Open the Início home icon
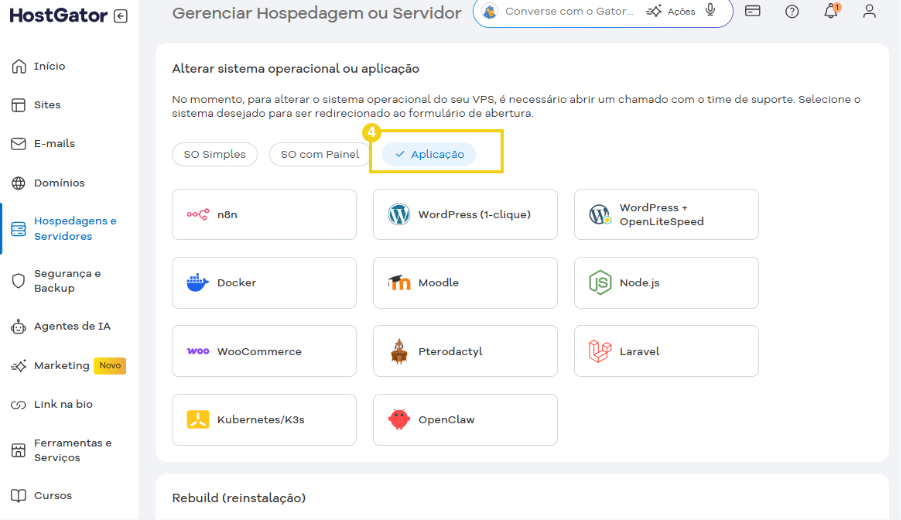 (x=18, y=66)
